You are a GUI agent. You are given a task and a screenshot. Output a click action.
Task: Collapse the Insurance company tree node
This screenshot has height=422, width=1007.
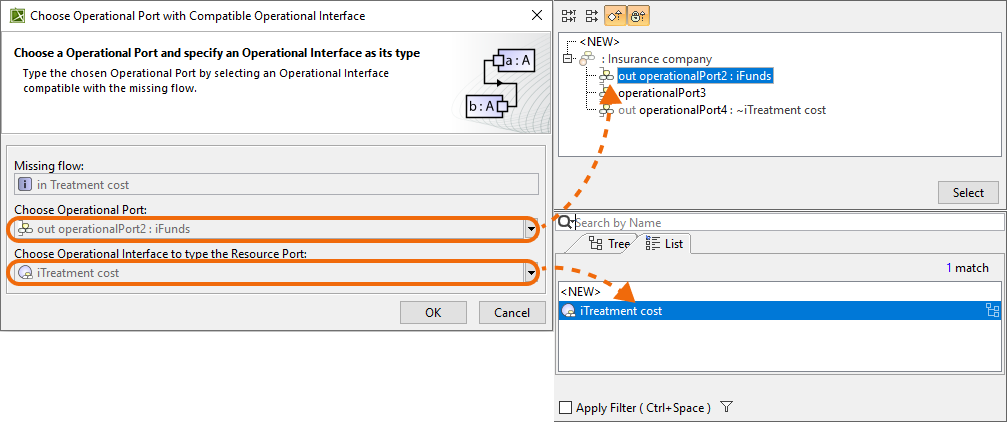click(x=567, y=58)
